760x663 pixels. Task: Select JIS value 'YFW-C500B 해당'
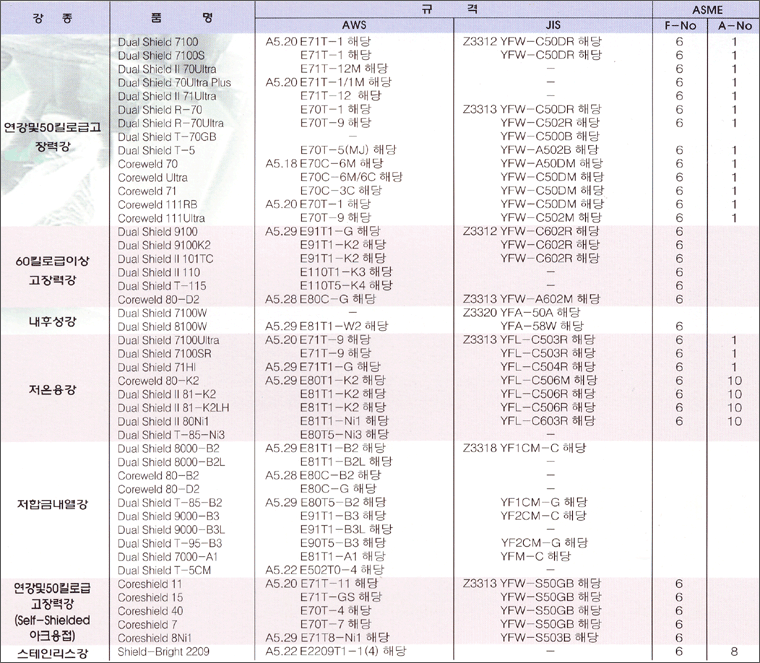point(550,136)
